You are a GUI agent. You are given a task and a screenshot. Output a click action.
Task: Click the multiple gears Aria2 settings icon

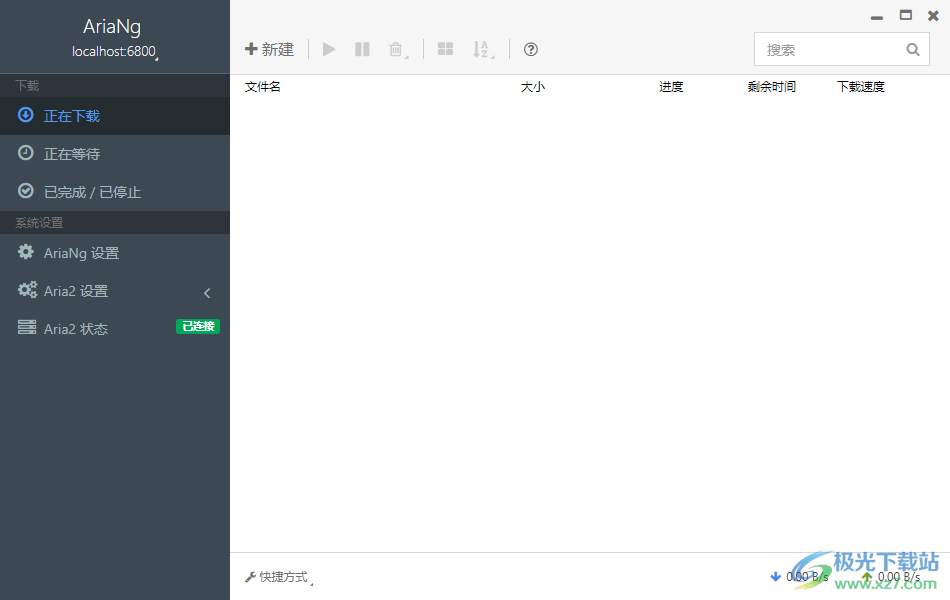(27, 290)
